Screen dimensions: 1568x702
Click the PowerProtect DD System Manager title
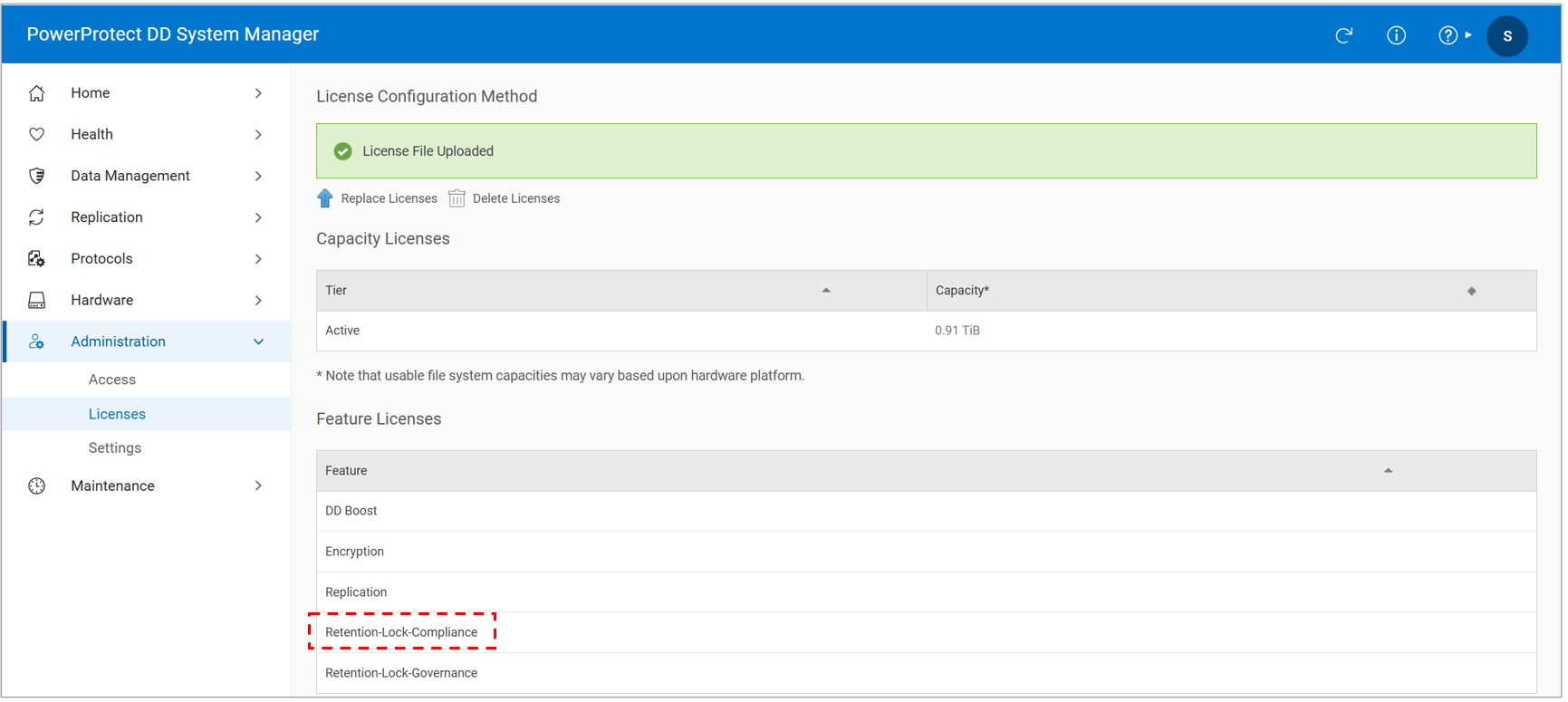tap(173, 34)
